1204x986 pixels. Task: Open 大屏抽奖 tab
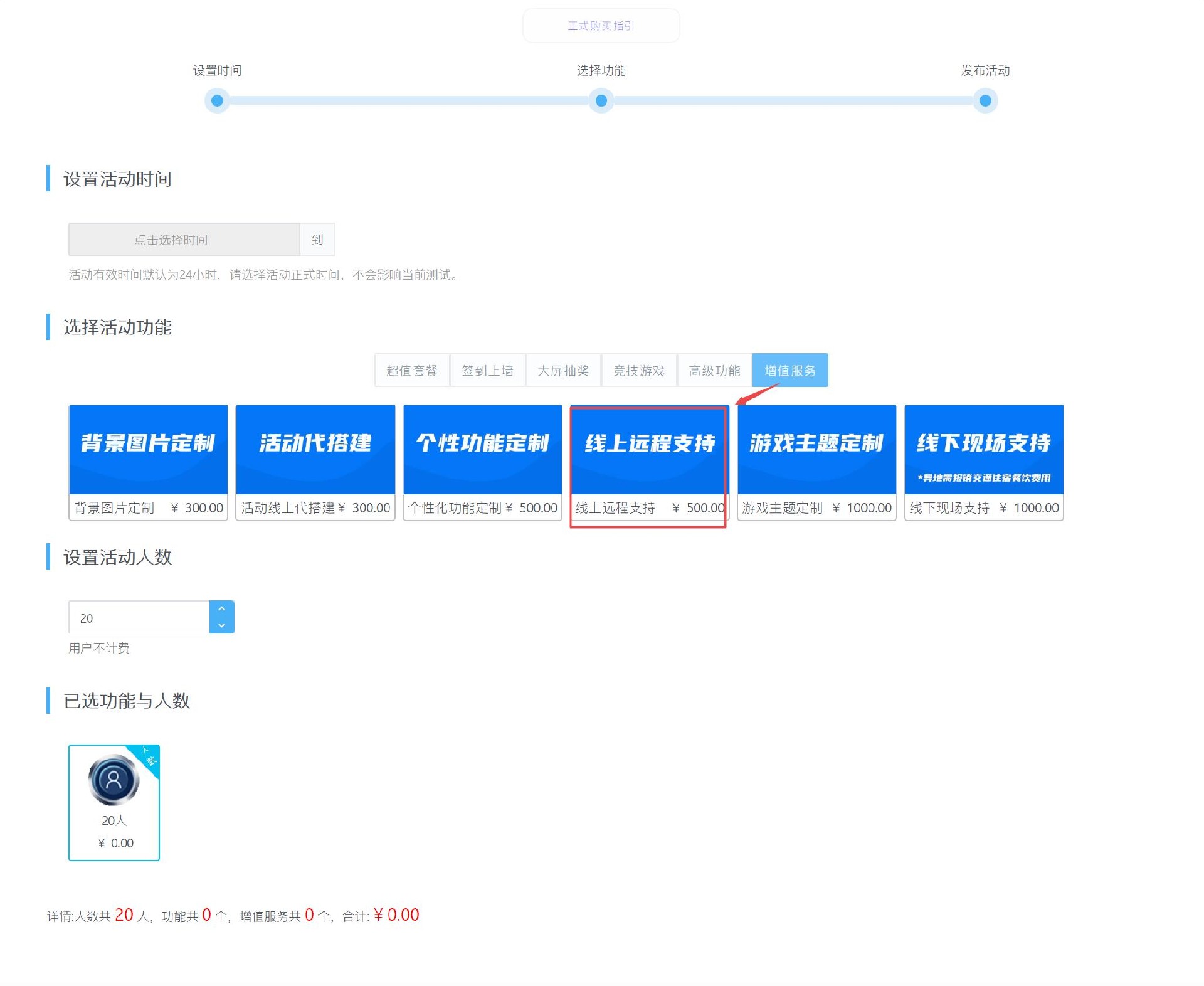click(x=563, y=371)
